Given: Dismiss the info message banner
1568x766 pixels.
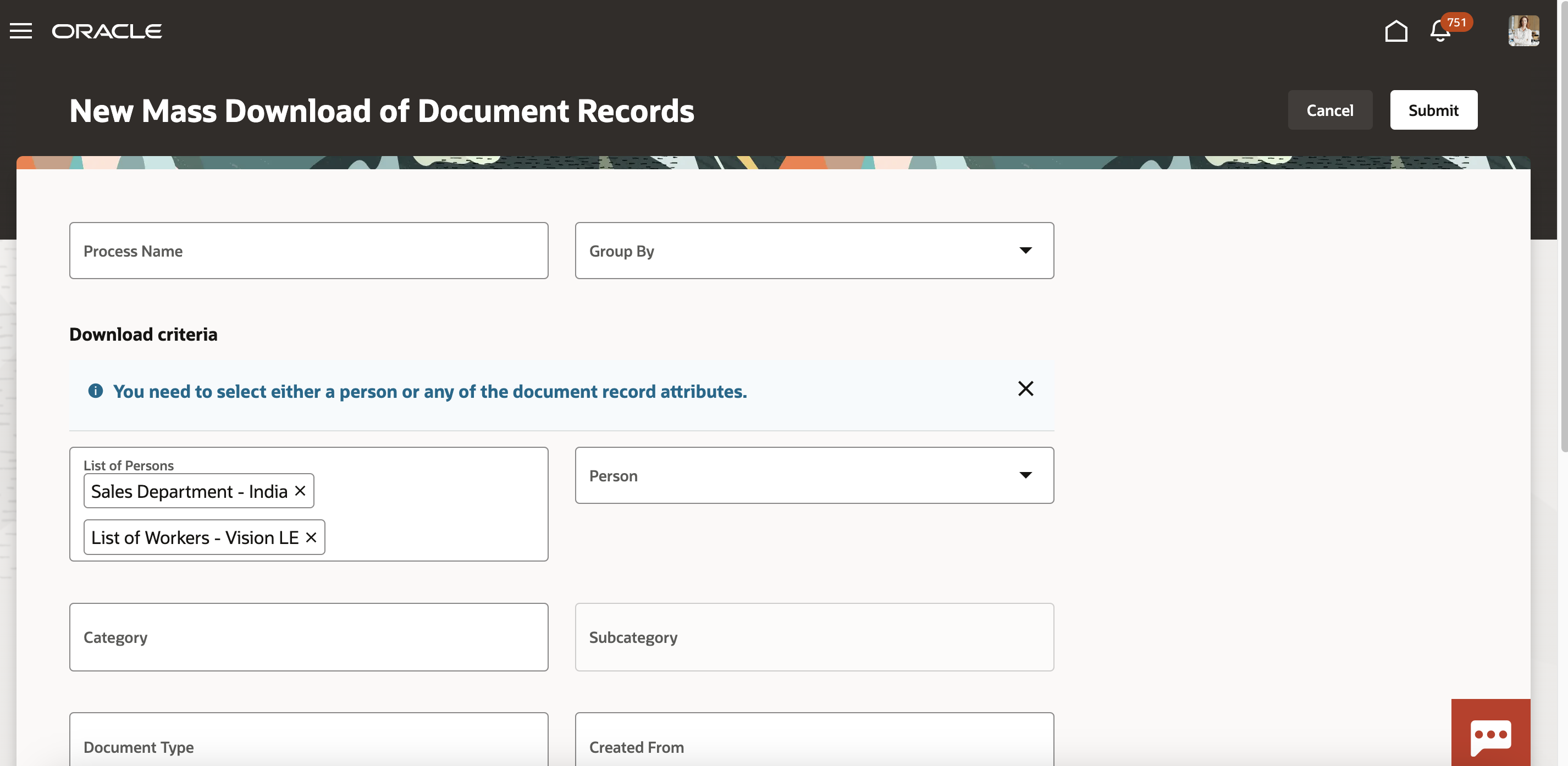Looking at the screenshot, I should click(x=1025, y=389).
